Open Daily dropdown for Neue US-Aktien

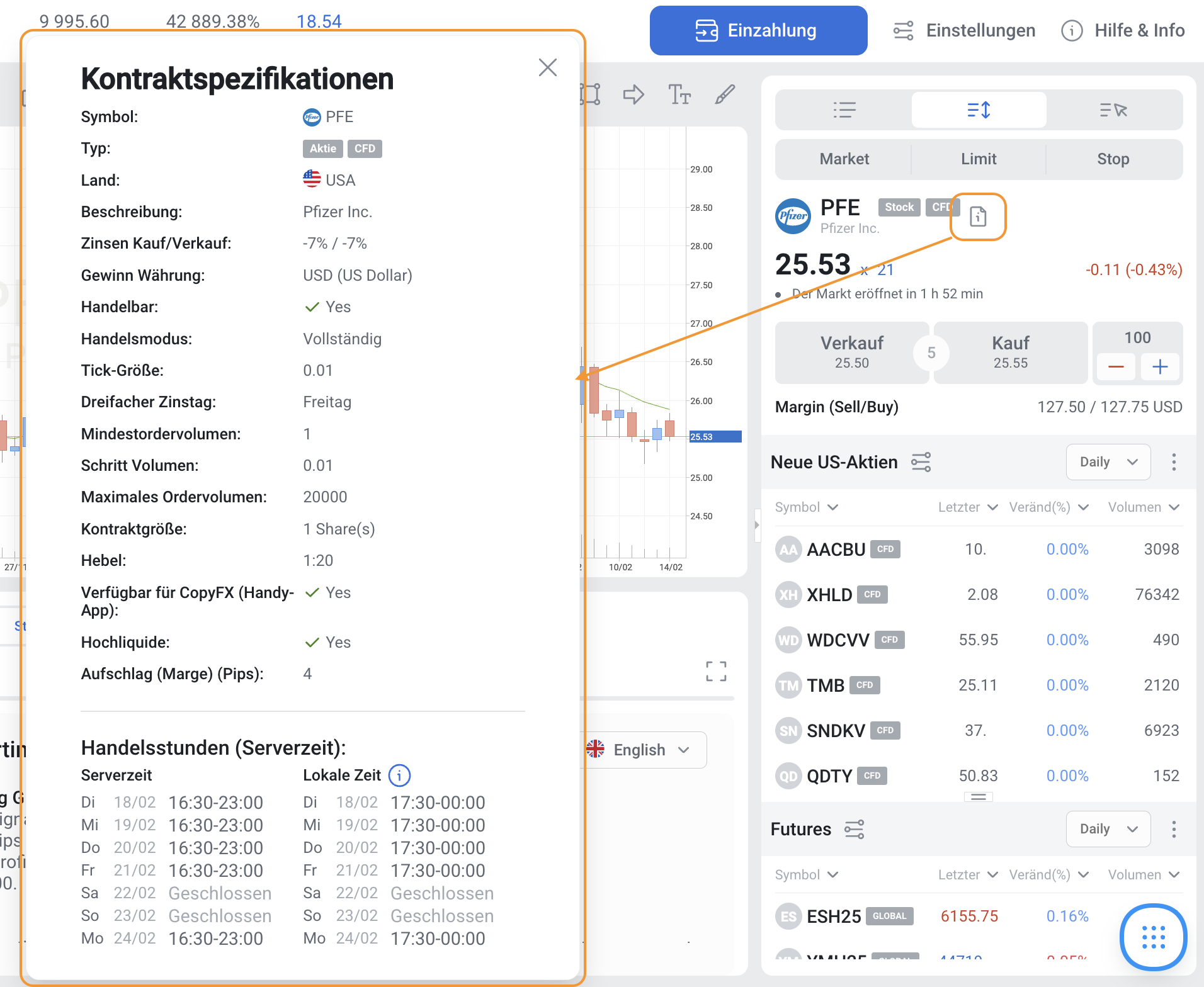pyautogui.click(x=1108, y=462)
